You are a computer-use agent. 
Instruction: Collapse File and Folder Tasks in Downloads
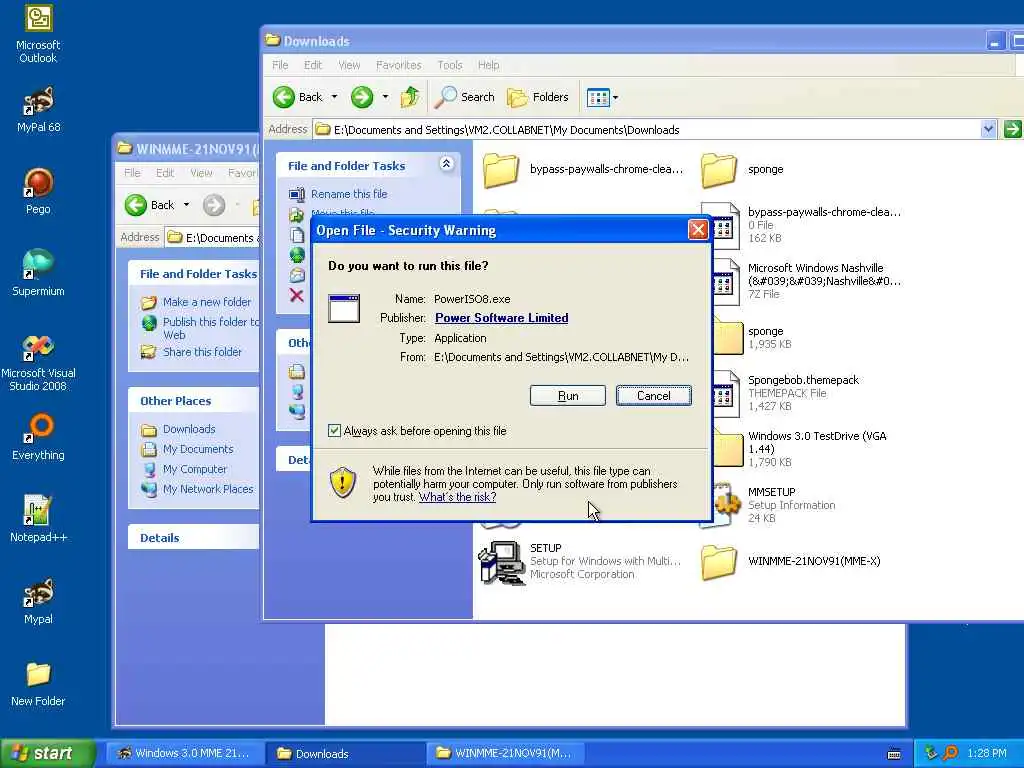pyautogui.click(x=446, y=164)
